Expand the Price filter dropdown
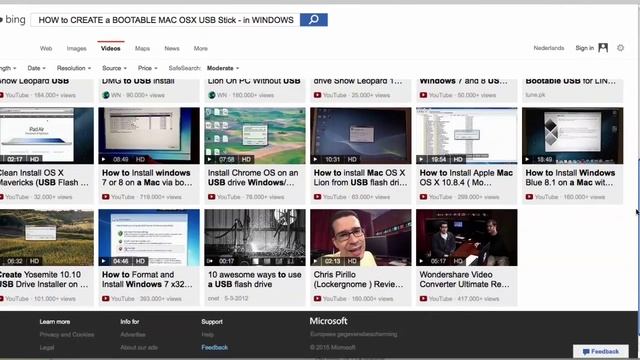The image size is (640, 360). tap(147, 68)
